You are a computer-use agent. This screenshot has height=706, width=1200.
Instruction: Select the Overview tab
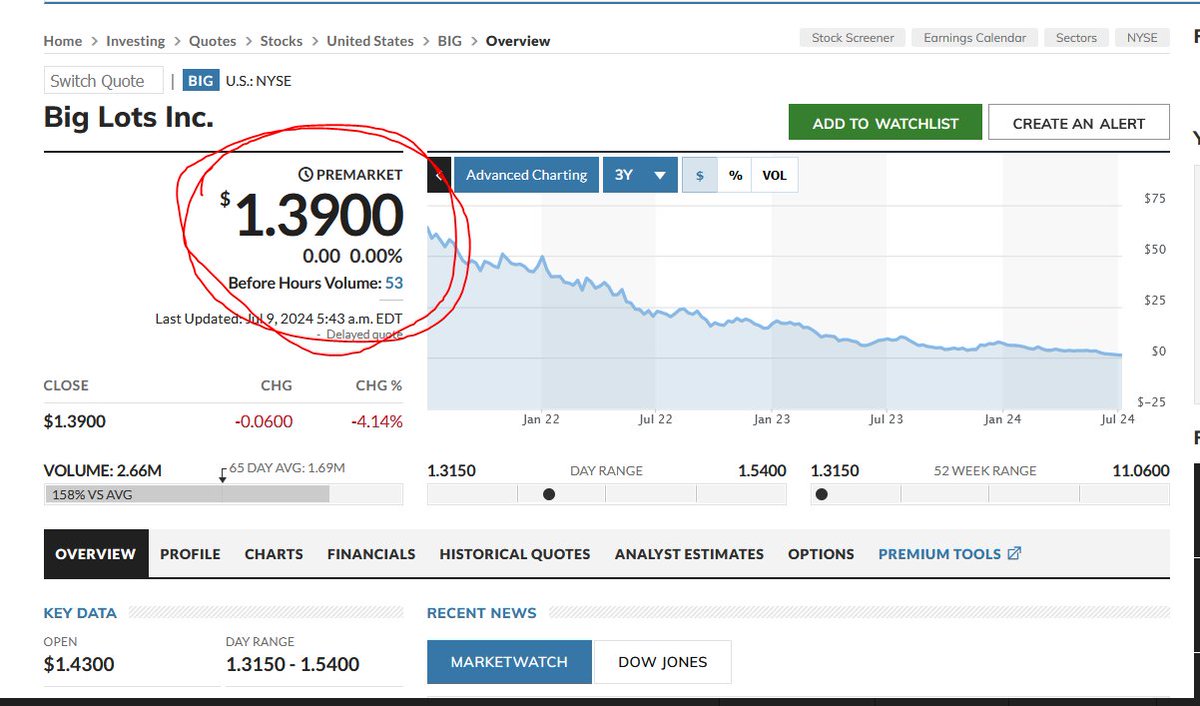click(x=96, y=554)
